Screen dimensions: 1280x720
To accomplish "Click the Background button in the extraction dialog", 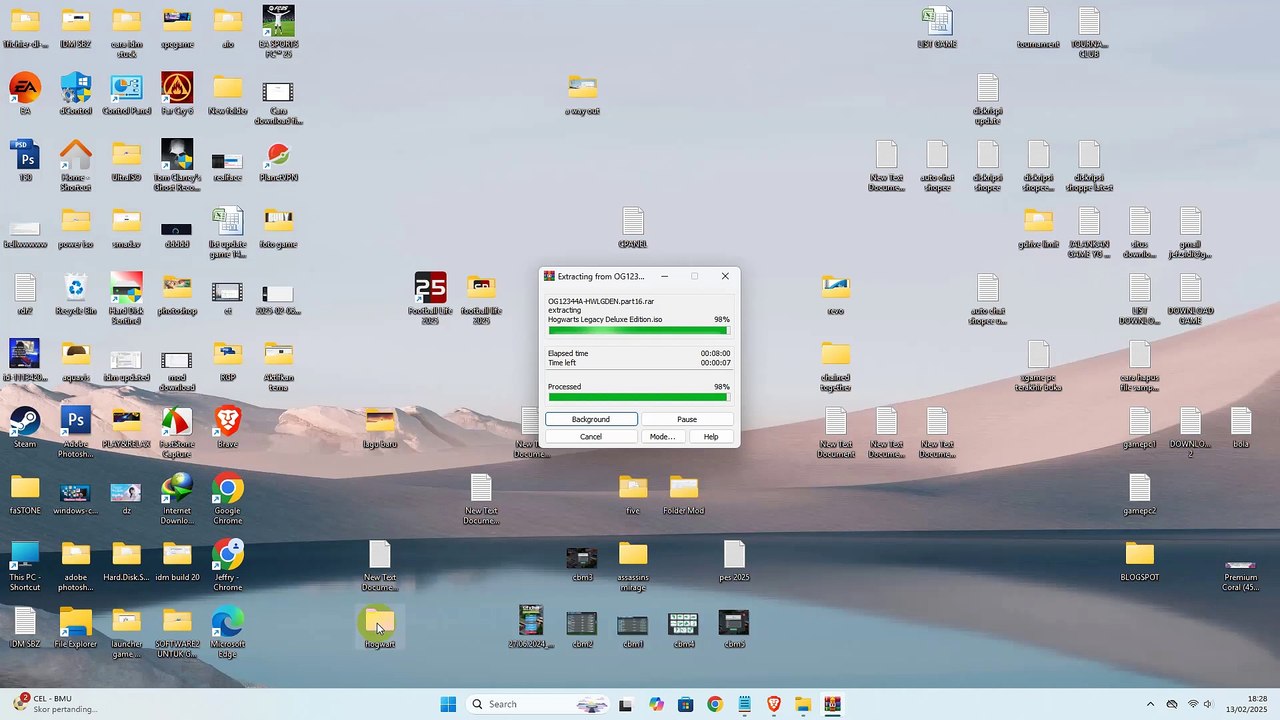I will pyautogui.click(x=591, y=419).
